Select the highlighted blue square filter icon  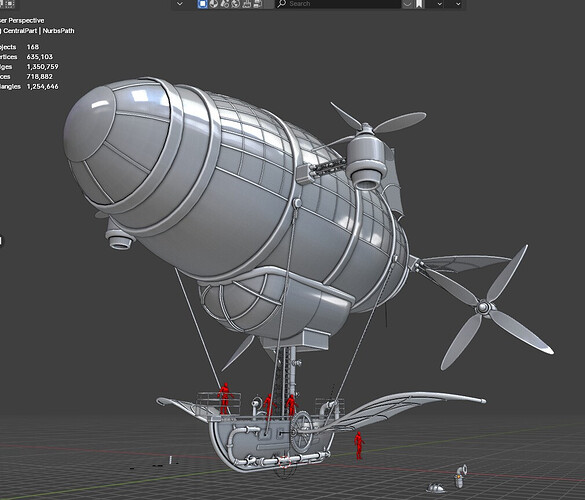tap(203, 4)
